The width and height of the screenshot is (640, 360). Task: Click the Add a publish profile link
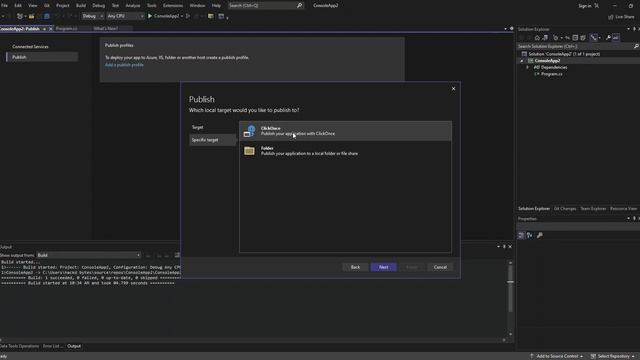(x=124, y=65)
